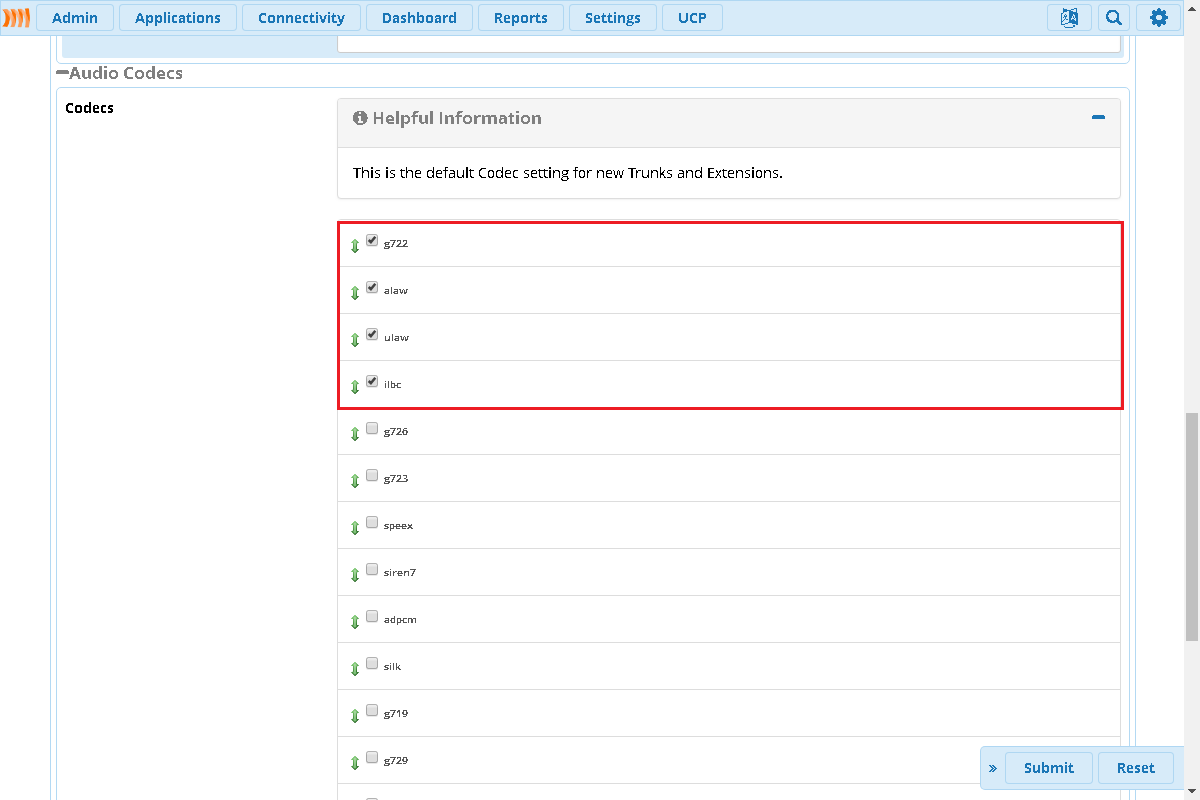Click the Reset button

click(x=1135, y=768)
